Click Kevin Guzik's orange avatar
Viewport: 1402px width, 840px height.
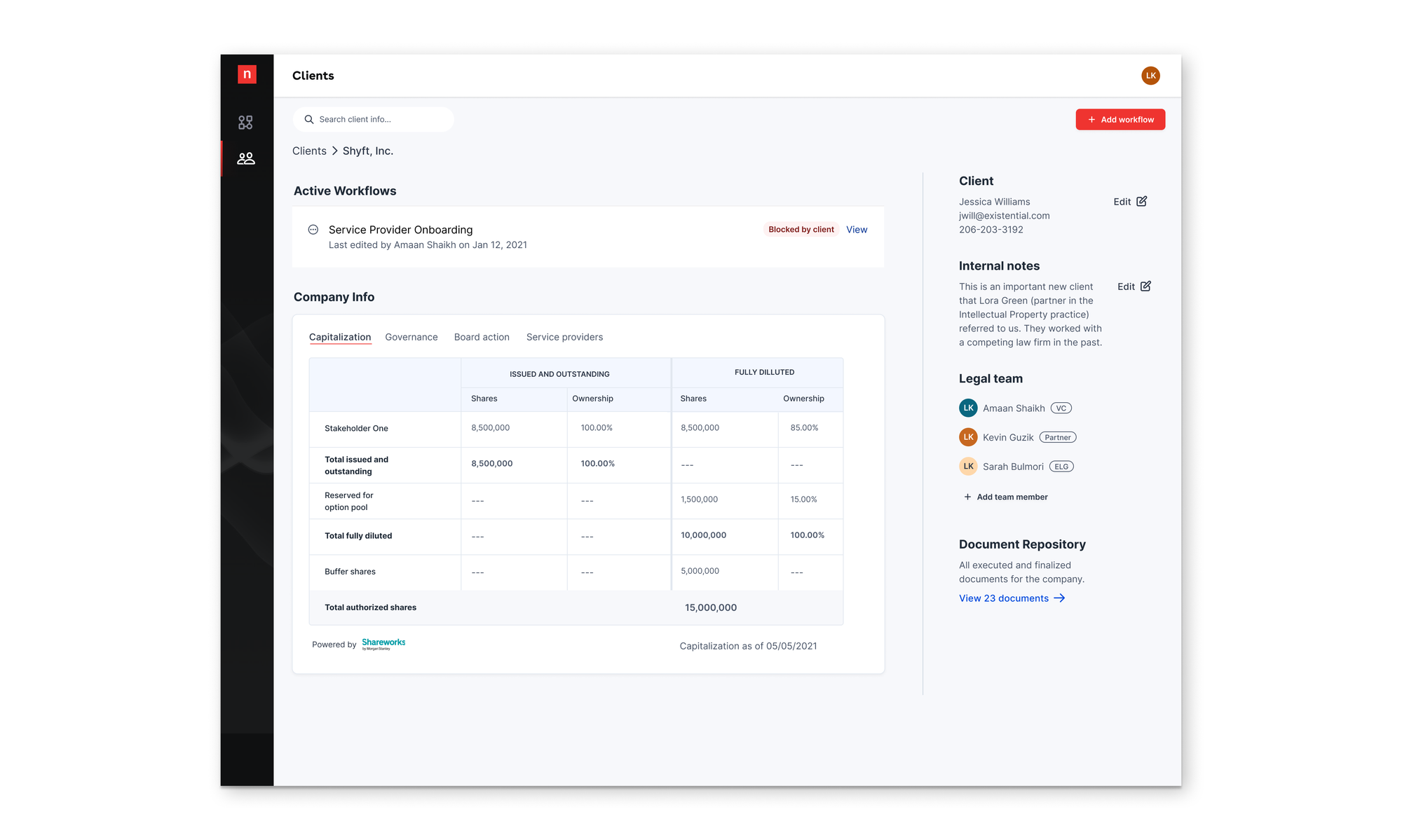click(x=968, y=437)
